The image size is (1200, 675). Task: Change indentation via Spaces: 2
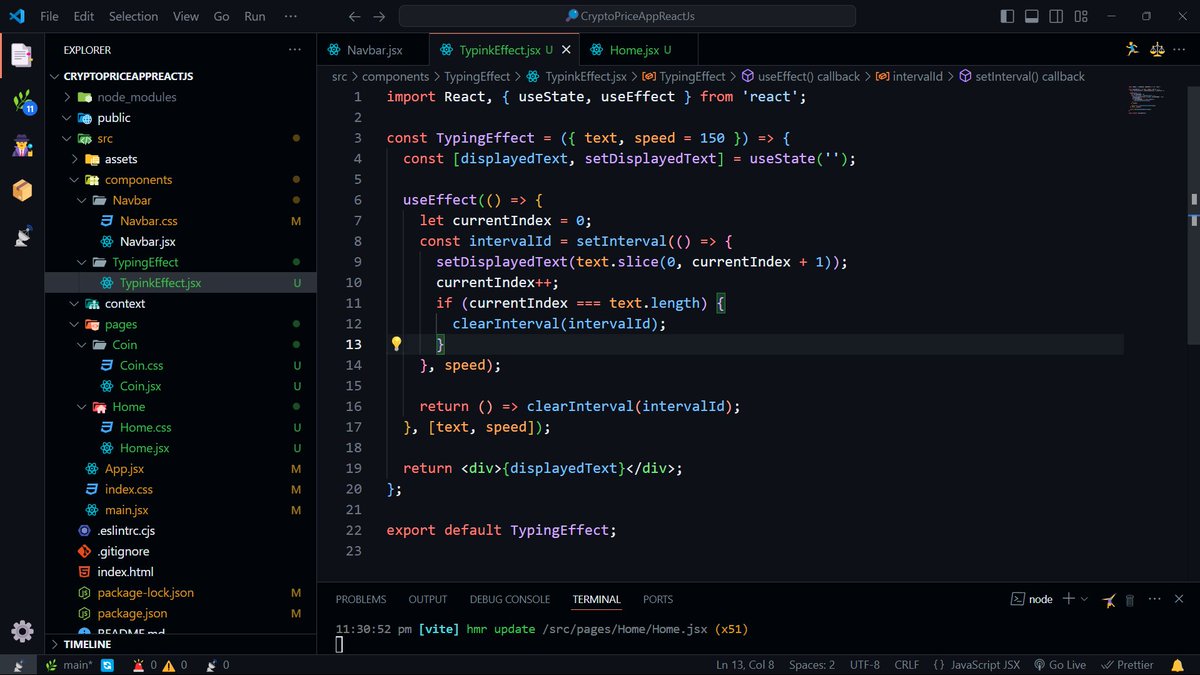point(812,665)
